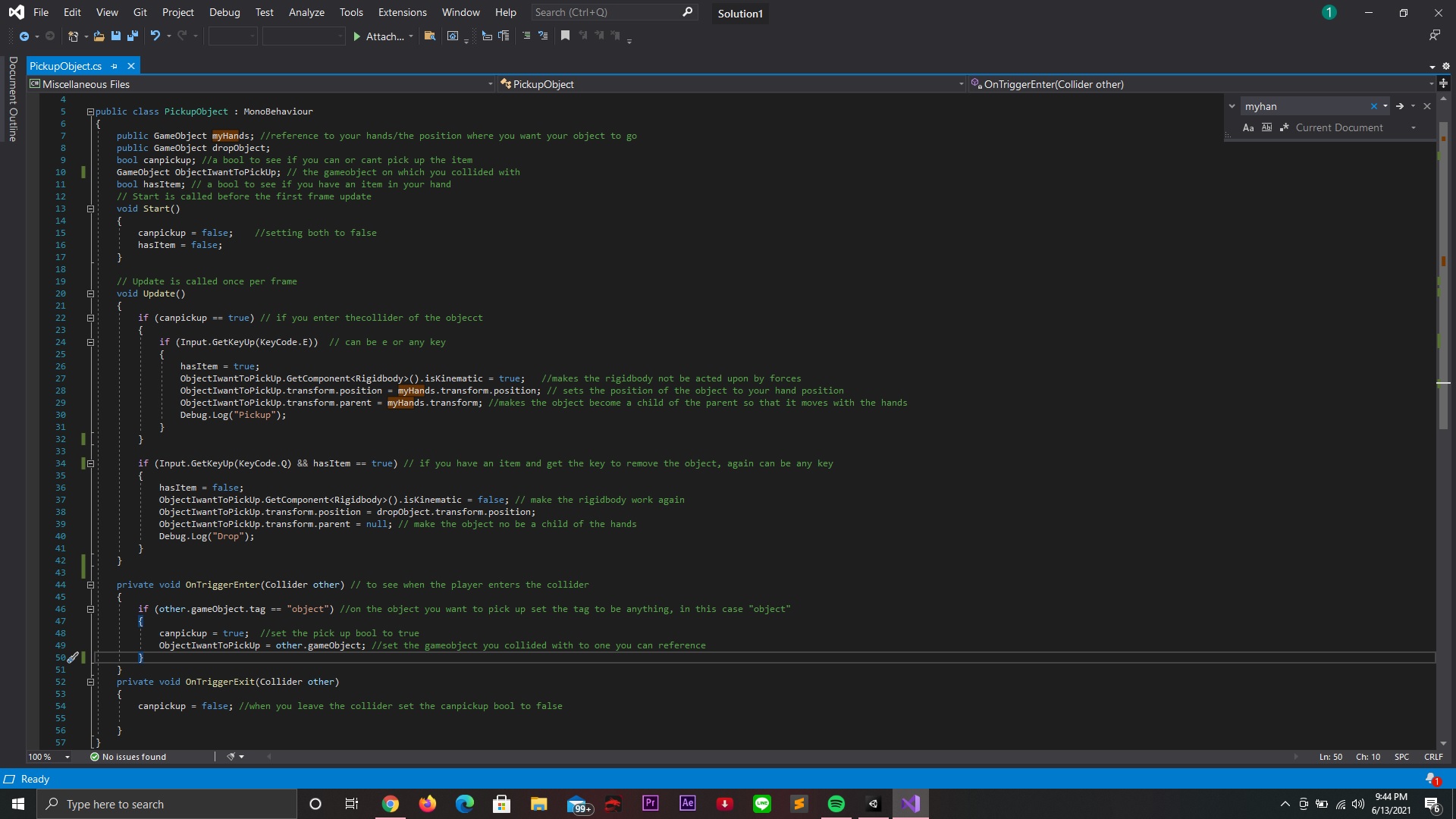Image resolution: width=1456 pixels, height=819 pixels.
Task: Click the Navigate Backward arrow icon
Action: (24, 36)
